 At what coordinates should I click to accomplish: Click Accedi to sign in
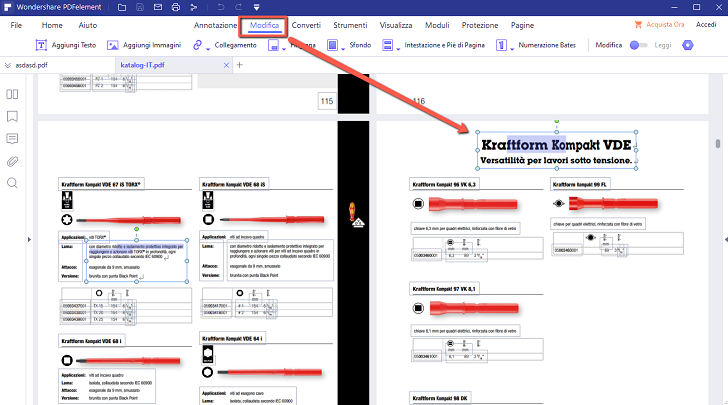pyautogui.click(x=706, y=24)
